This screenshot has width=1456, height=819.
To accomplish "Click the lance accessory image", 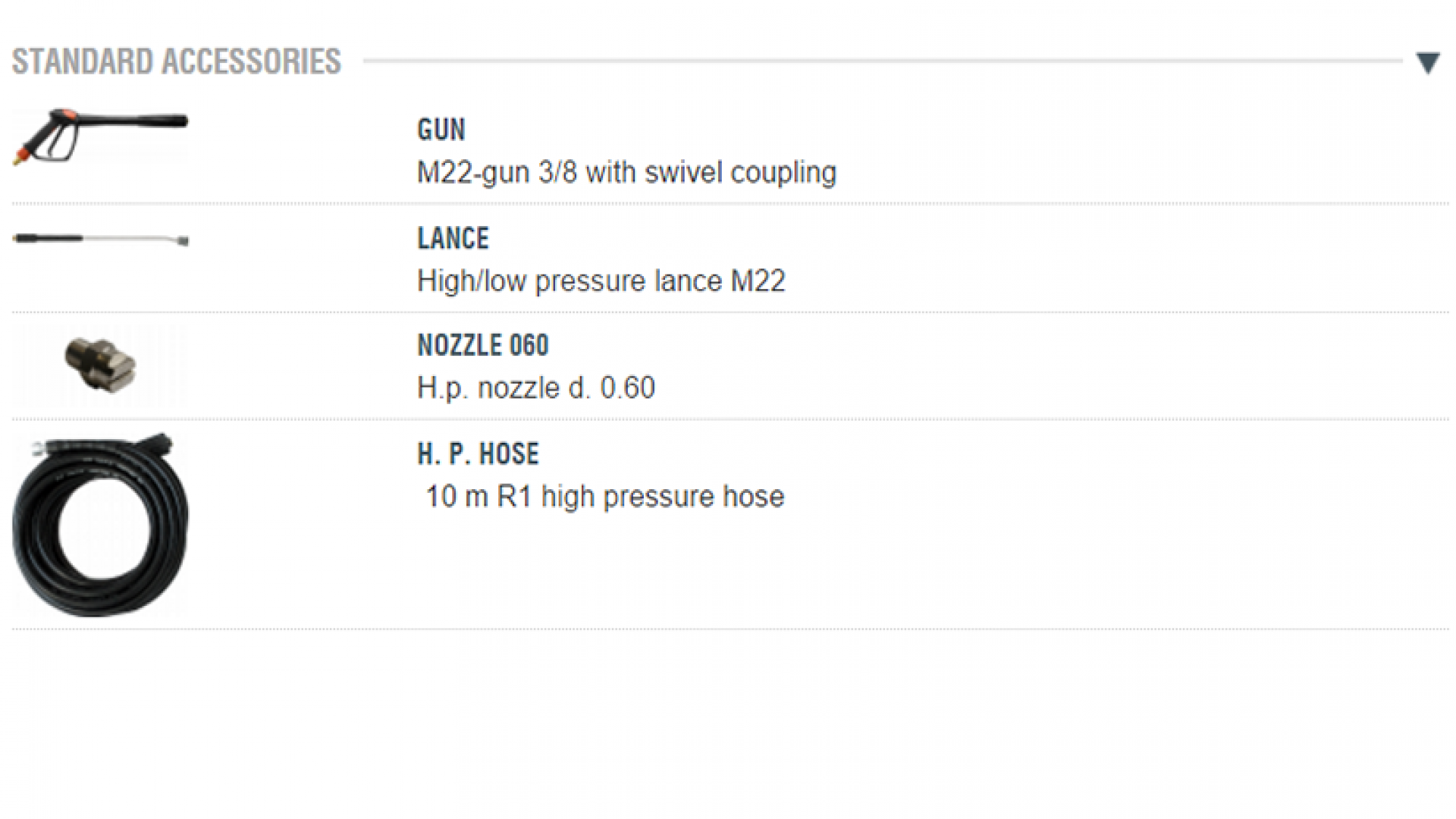I will pos(101,240).
